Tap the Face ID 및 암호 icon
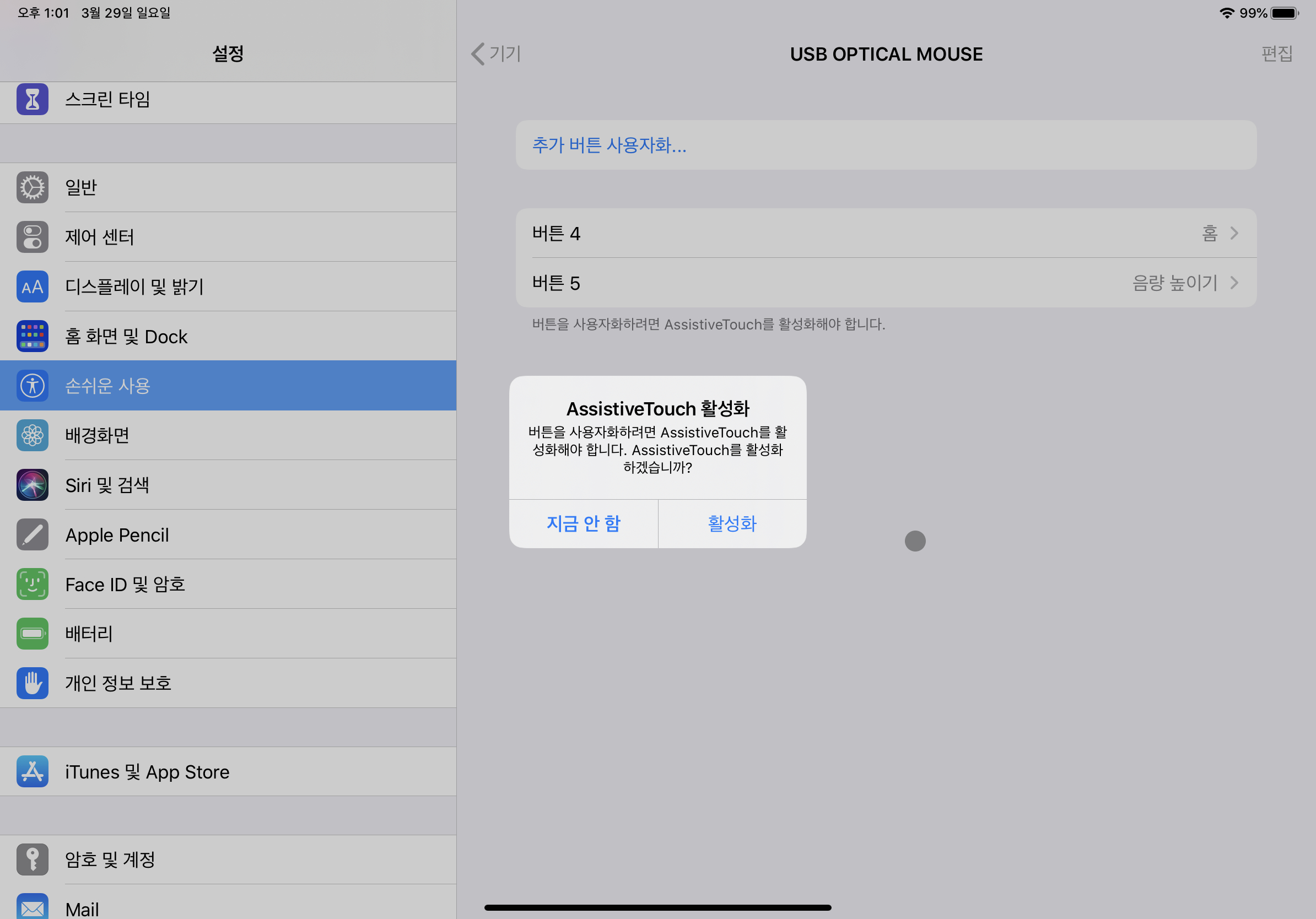 32,585
